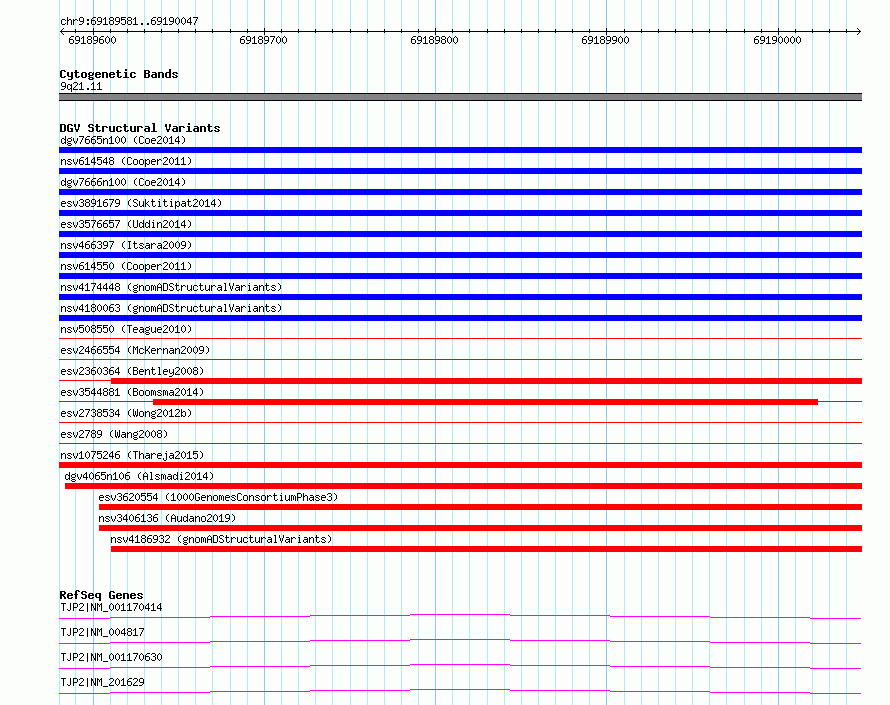The height and width of the screenshot is (705, 890).
Task: Select the nsv614548 (Cooper2011) variant label
Action: tap(126, 161)
